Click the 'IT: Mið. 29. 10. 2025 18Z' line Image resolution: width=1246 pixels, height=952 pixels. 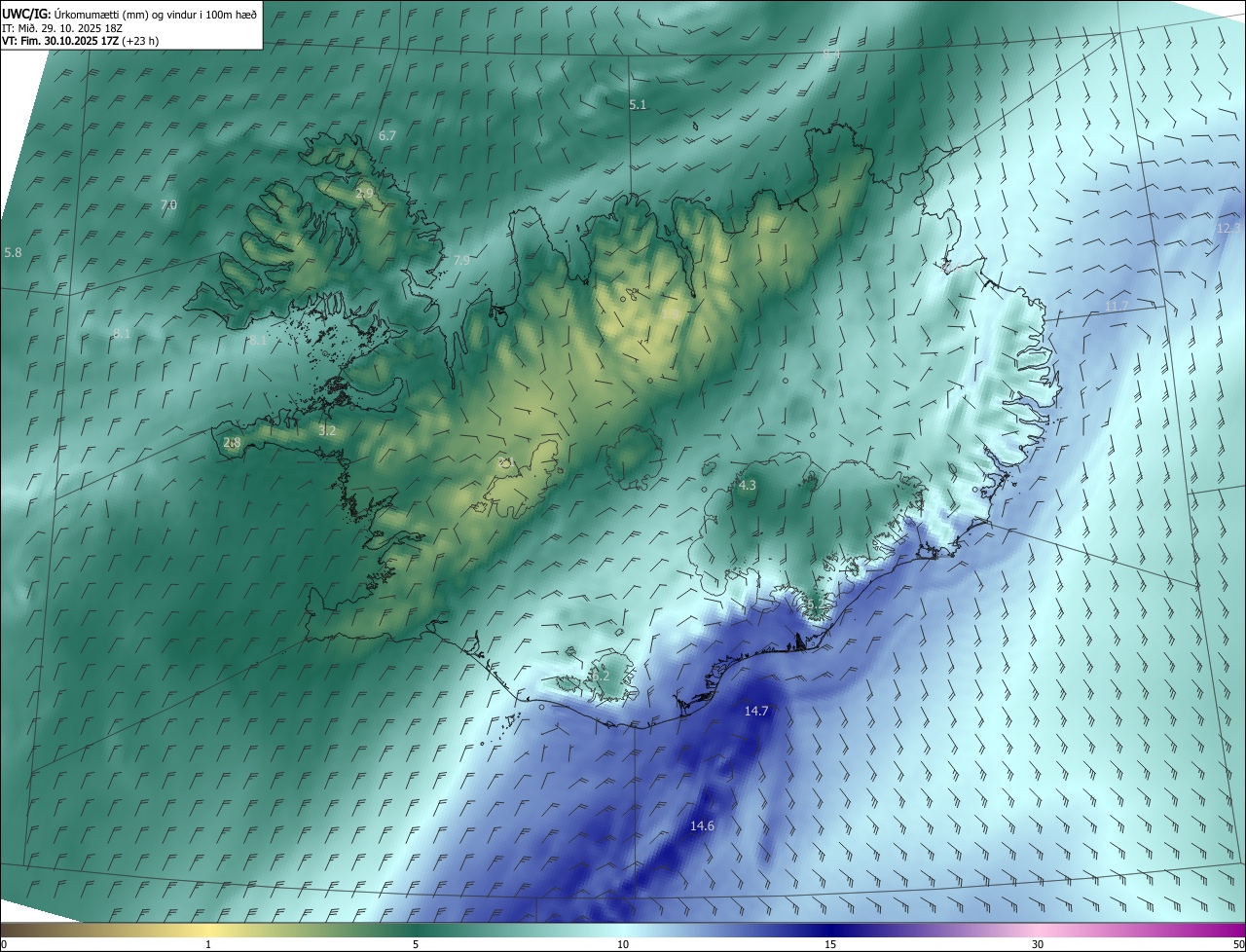coord(62,28)
